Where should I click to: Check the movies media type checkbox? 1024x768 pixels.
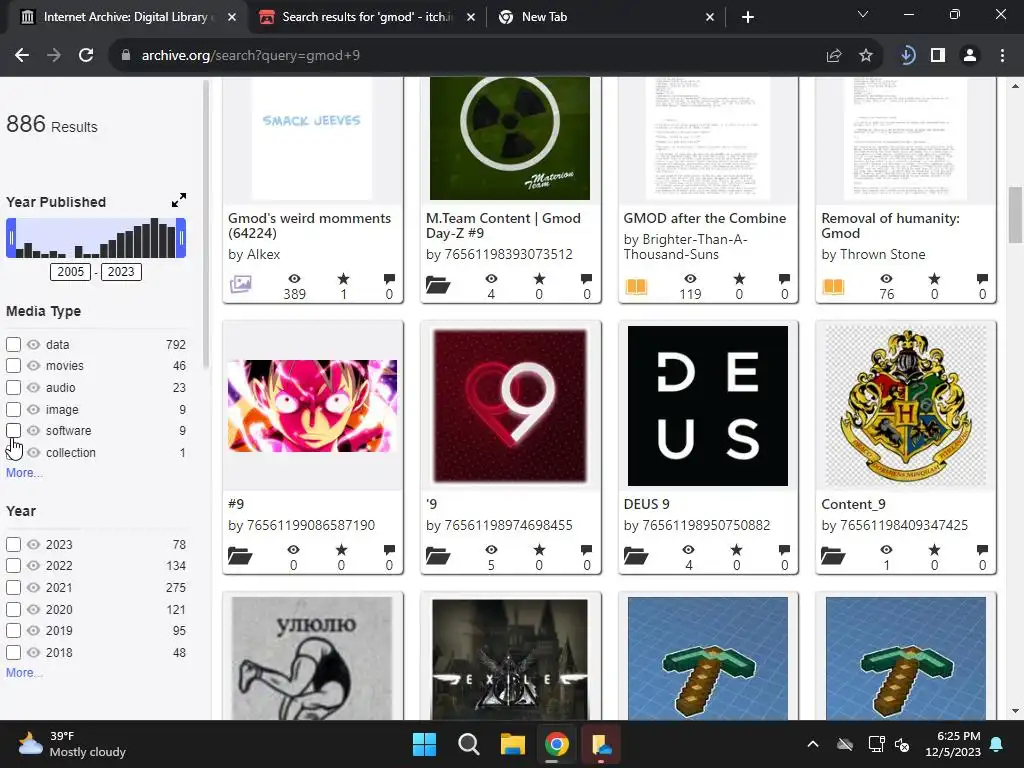click(13, 366)
